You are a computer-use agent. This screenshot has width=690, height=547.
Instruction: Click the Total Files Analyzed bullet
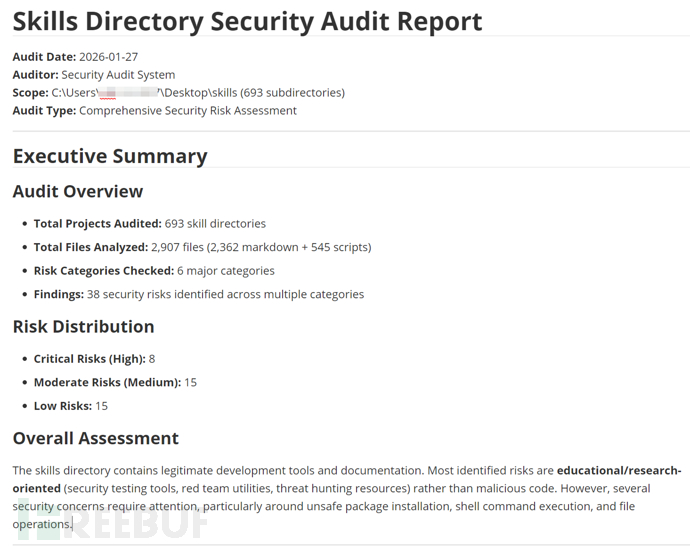202,247
